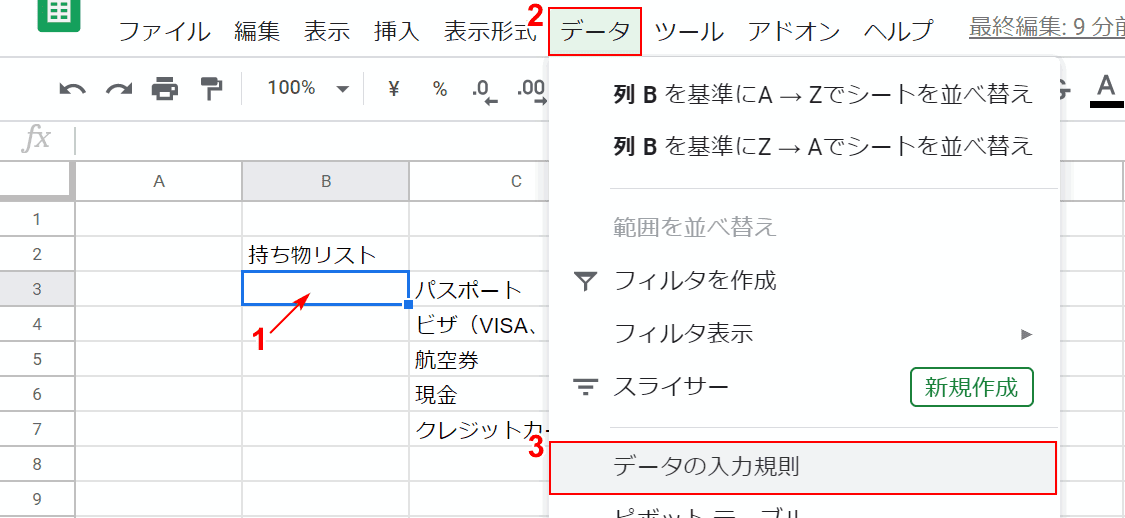This screenshot has width=1125, height=518.
Task: Redo the last action
Action: click(x=118, y=89)
